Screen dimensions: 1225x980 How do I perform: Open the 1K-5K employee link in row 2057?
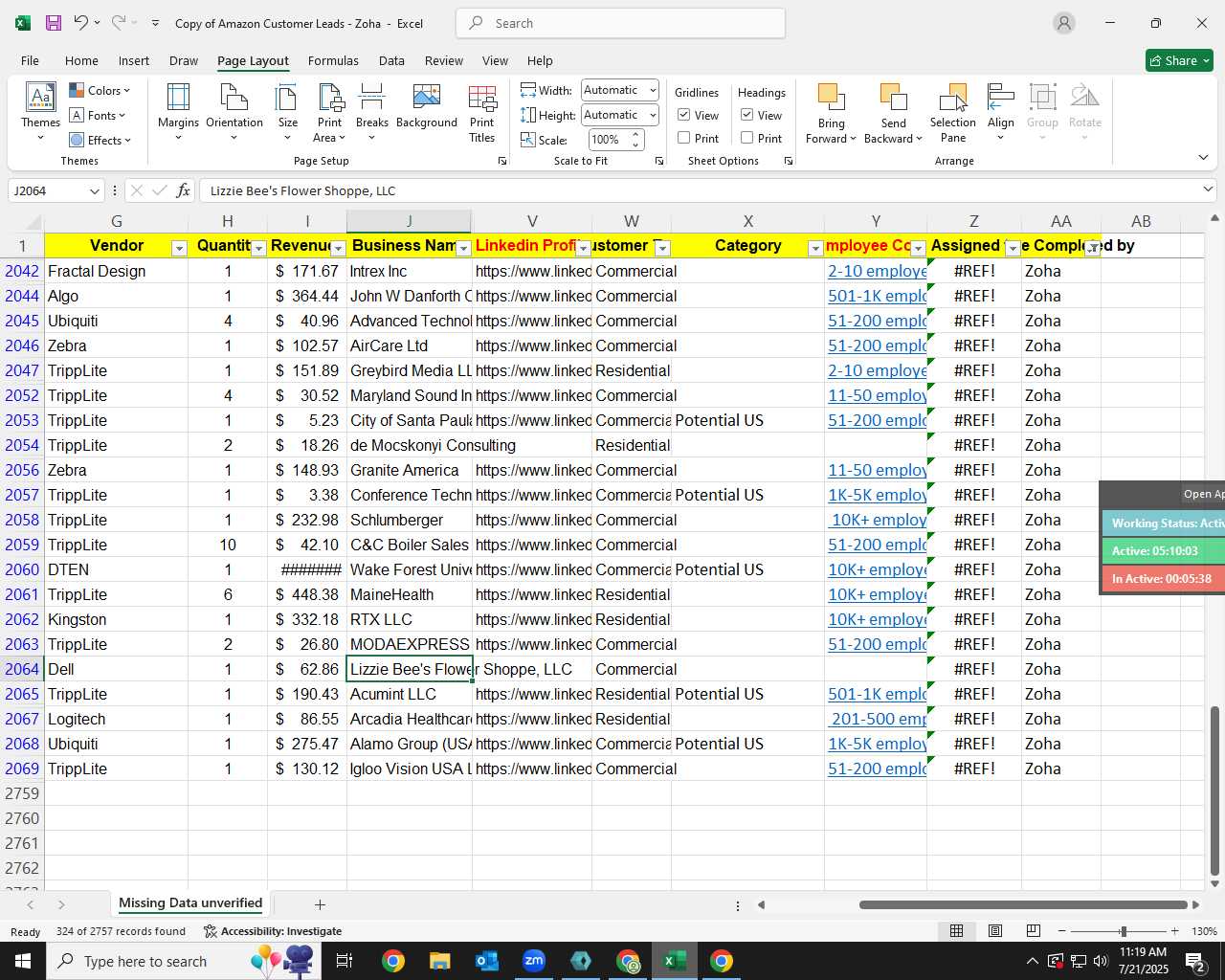[x=877, y=495]
